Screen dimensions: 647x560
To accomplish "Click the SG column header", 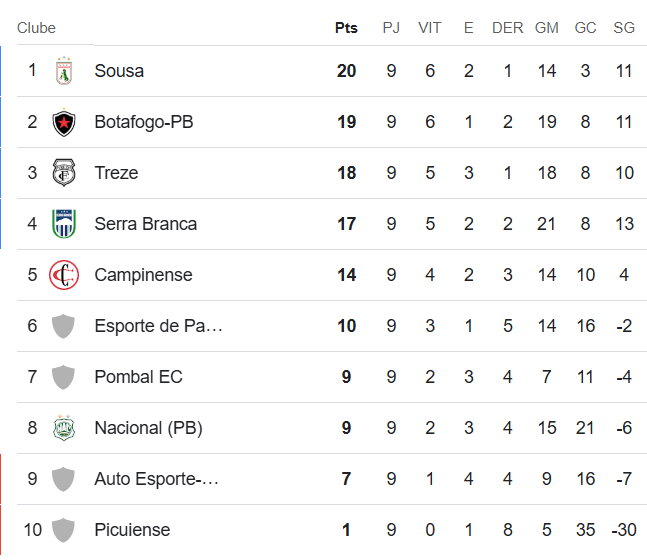I will (624, 28).
